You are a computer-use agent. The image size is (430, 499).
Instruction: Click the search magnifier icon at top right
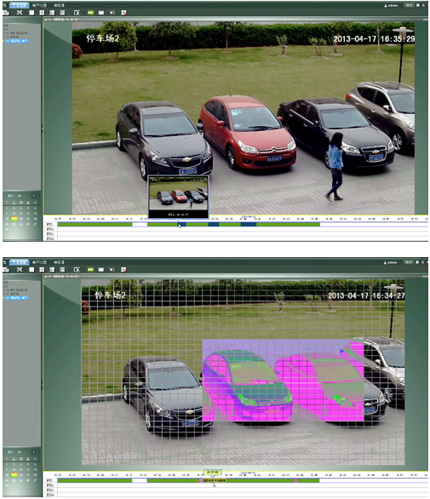coord(424,5)
